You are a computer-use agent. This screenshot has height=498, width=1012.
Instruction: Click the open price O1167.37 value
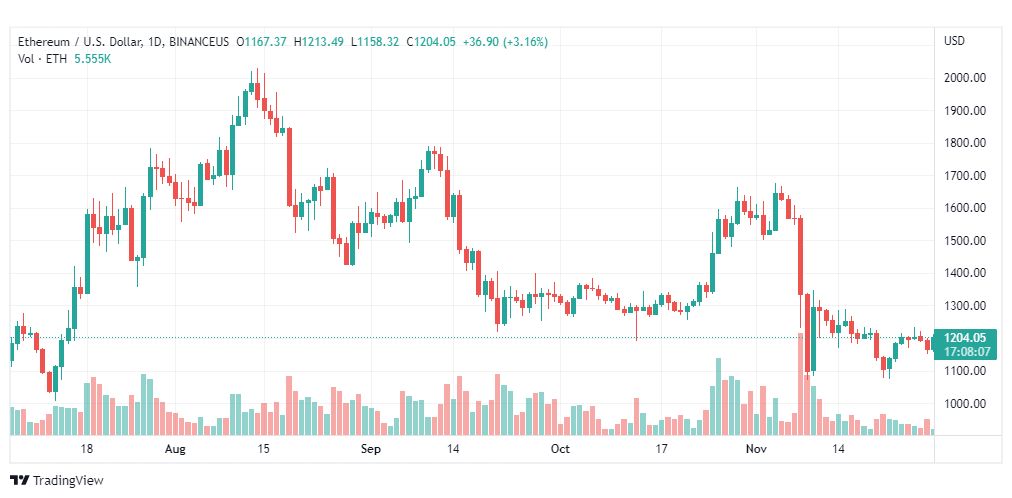click(261, 42)
